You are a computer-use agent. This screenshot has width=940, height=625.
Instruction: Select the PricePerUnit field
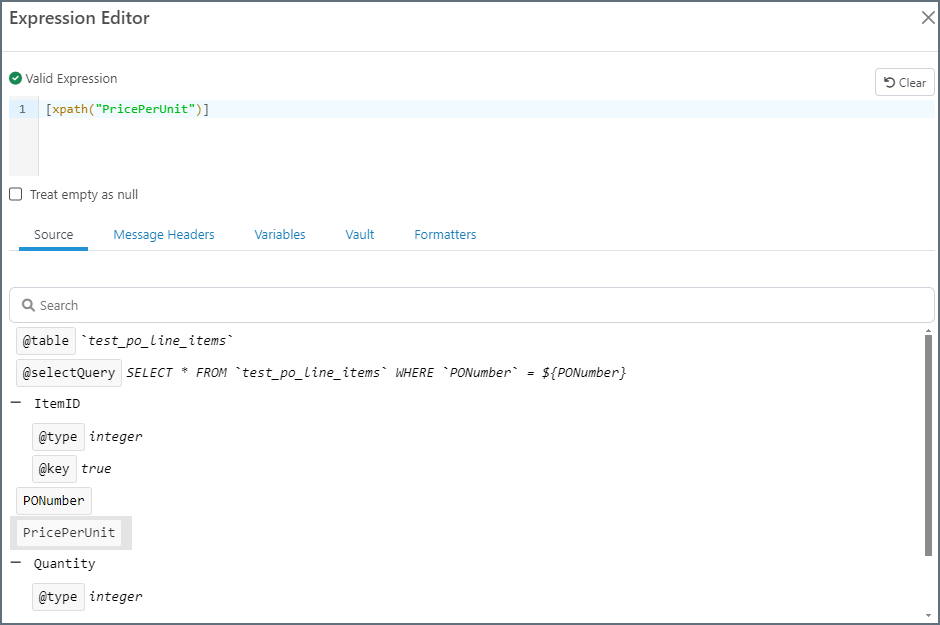[69, 533]
